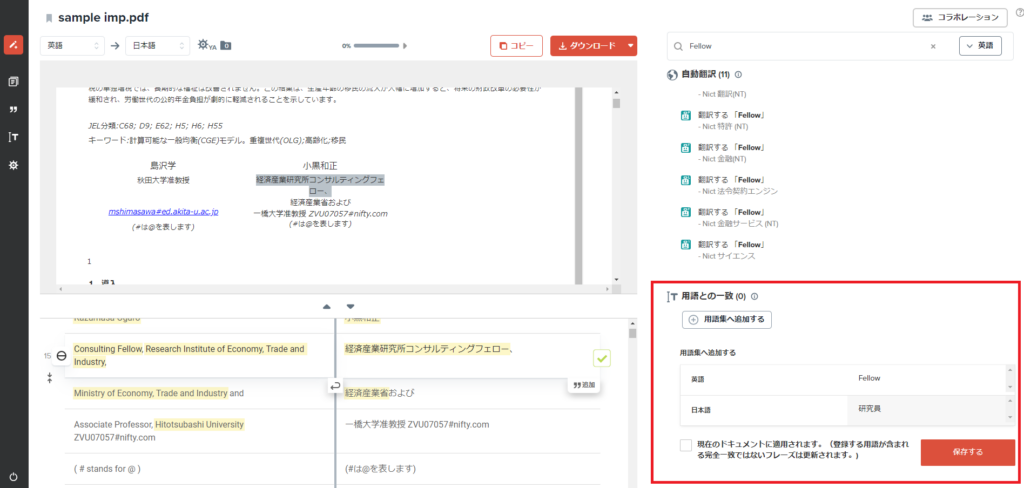This screenshot has width=1024, height=488.
Task: Open the editor pen icon in sidebar
Action: [x=13, y=45]
